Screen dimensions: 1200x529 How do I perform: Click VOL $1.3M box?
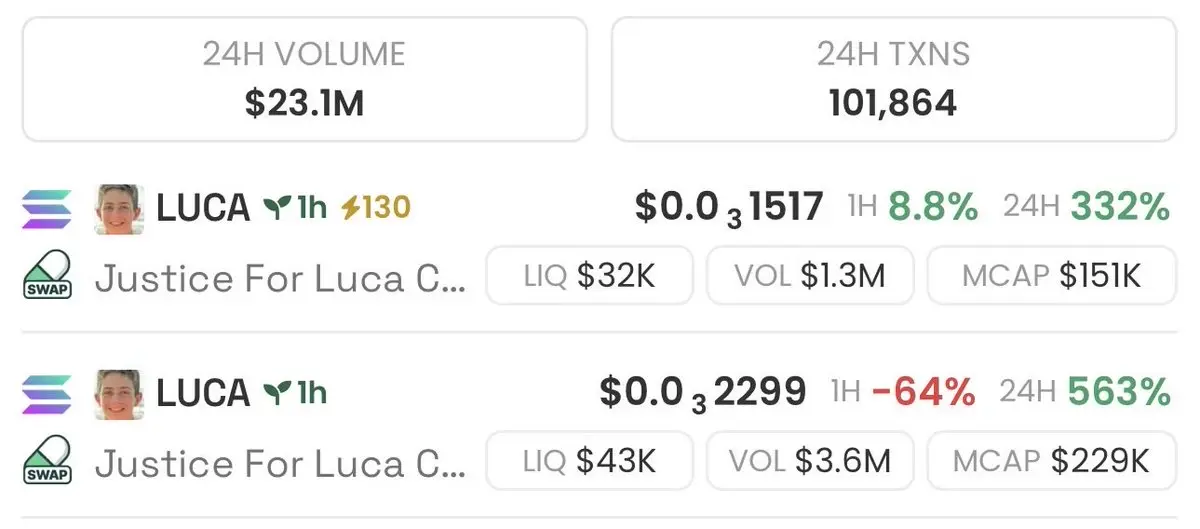[809, 275]
